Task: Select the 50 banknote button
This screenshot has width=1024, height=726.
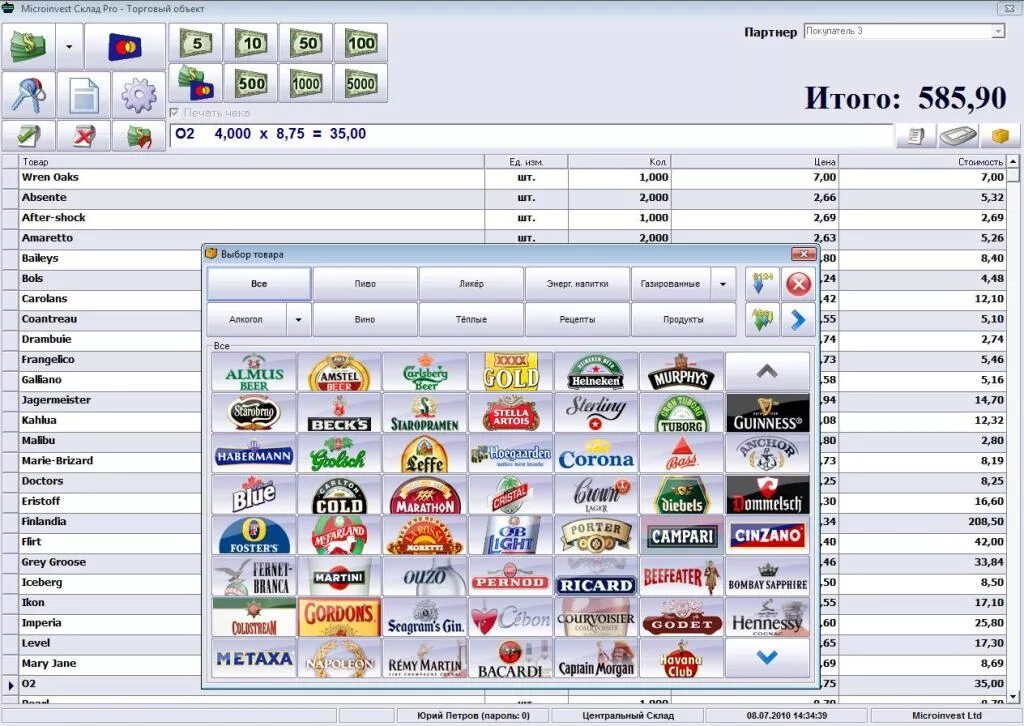Action: click(x=306, y=43)
